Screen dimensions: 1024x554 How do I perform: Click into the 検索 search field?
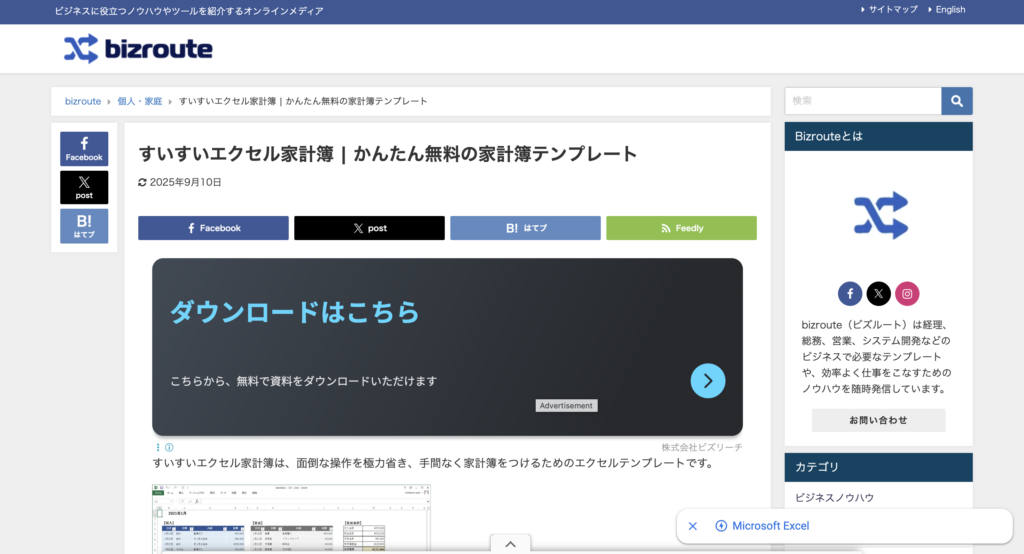[x=862, y=101]
